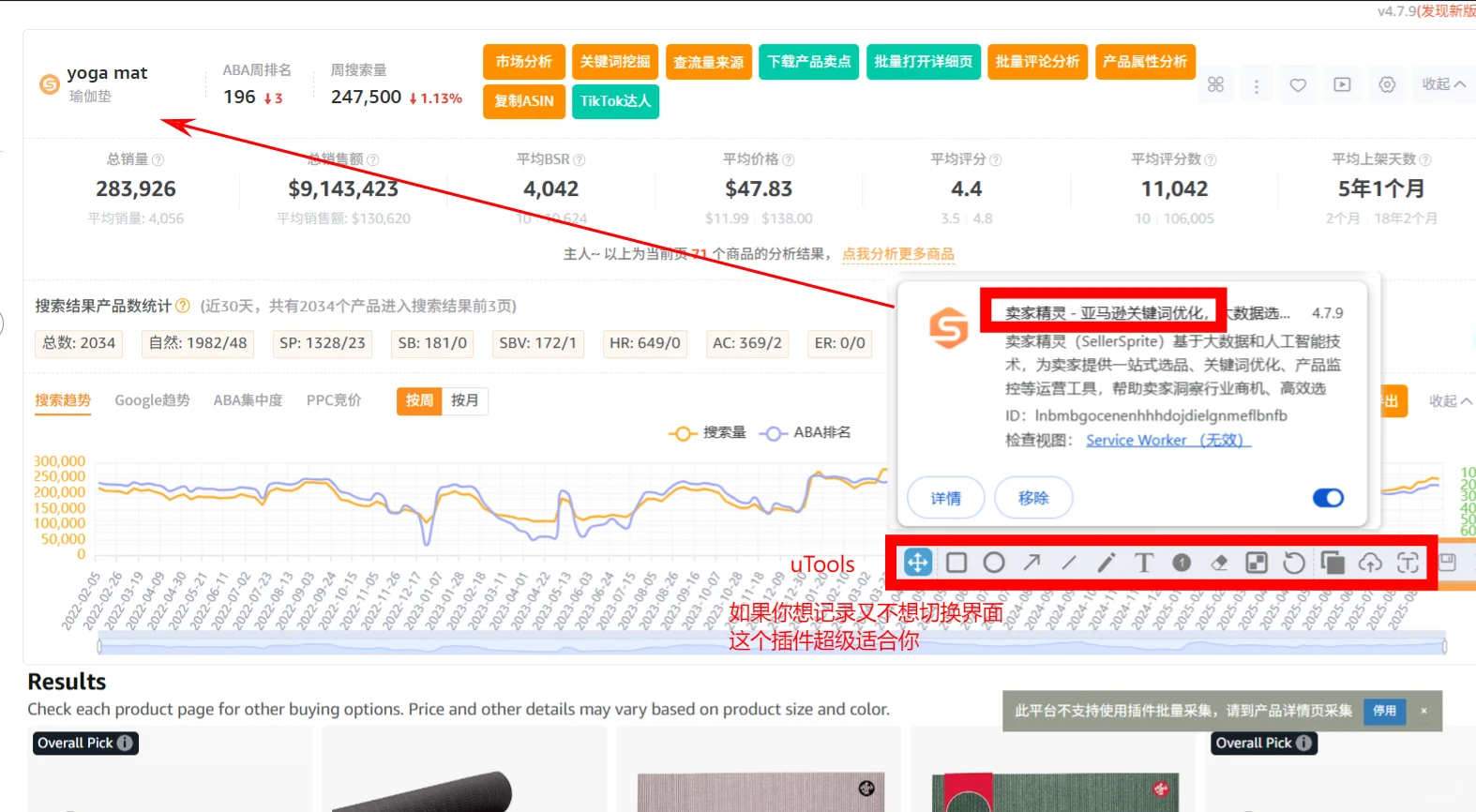Click the 发现新版 version notice text
Viewport: 1476px width, 812px height.
[x=1446, y=11]
